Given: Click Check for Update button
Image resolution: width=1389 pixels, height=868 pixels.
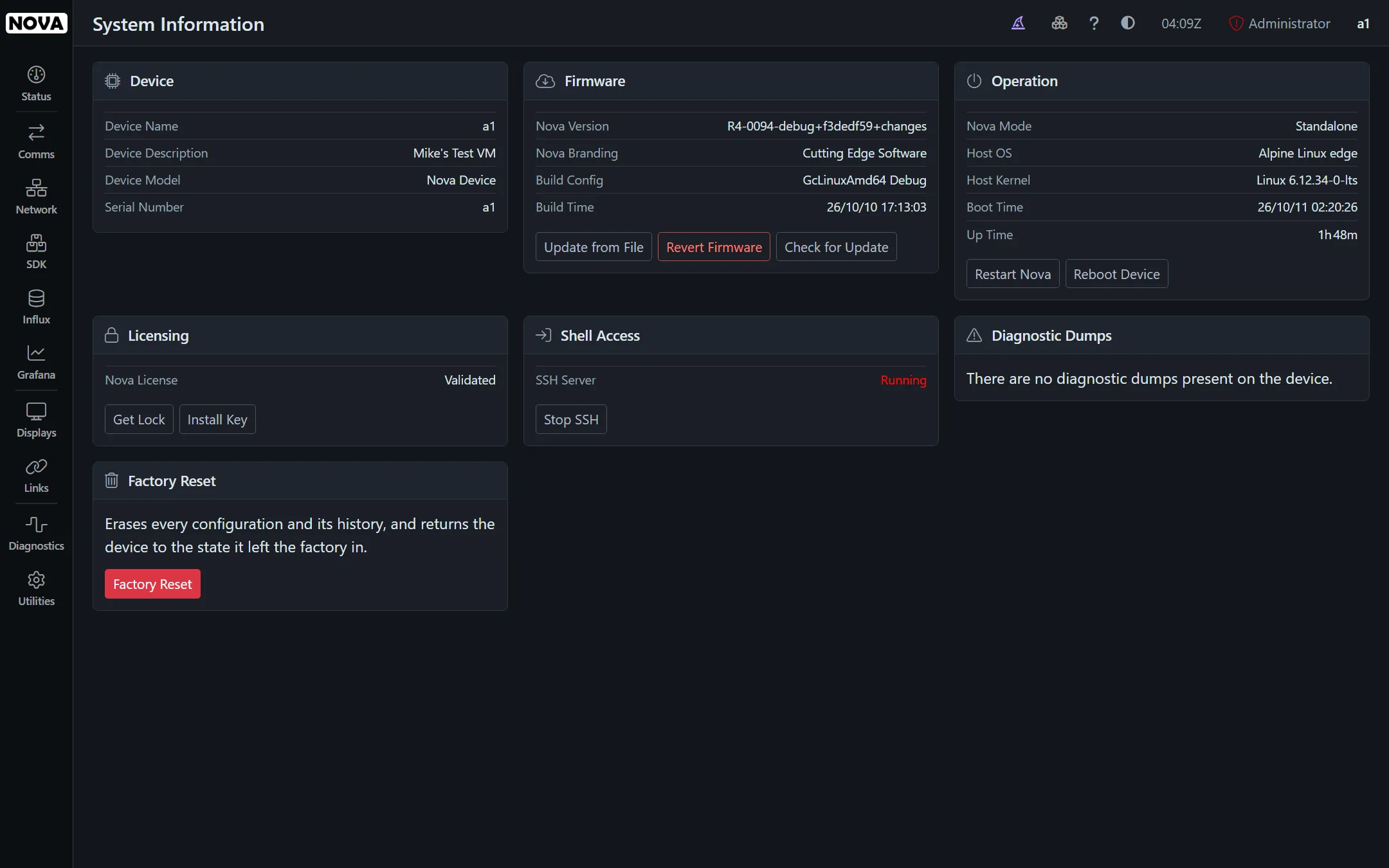Looking at the screenshot, I should click(x=836, y=247).
